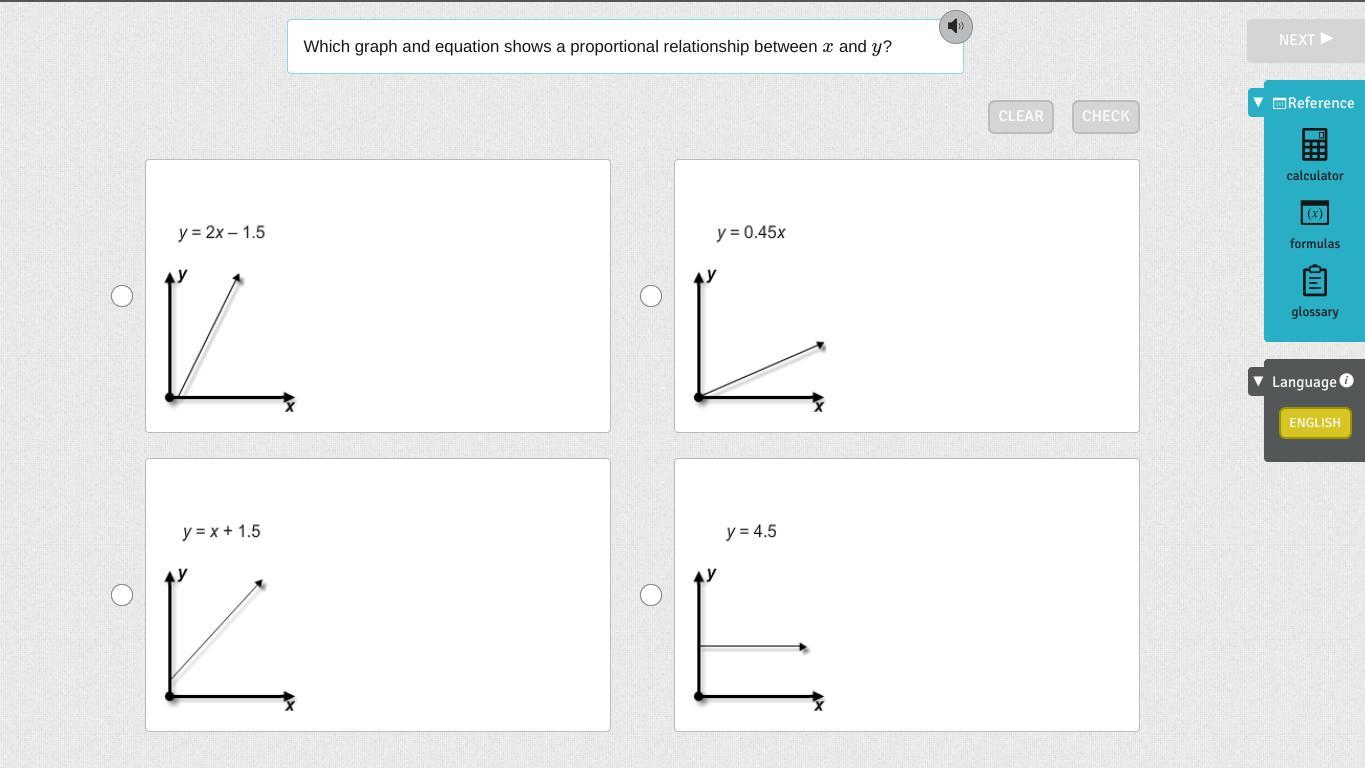Click the Language info icon
Screen dimensions: 1365x768
pyautogui.click(x=1346, y=381)
